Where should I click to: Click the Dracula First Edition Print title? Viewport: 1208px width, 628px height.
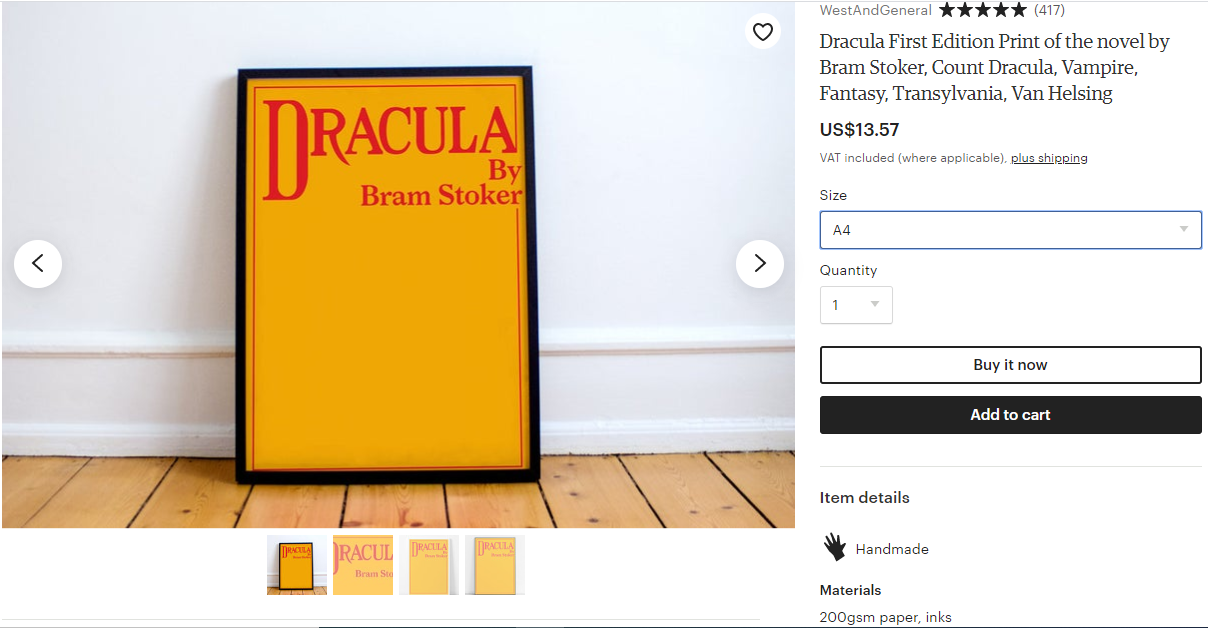click(x=995, y=68)
